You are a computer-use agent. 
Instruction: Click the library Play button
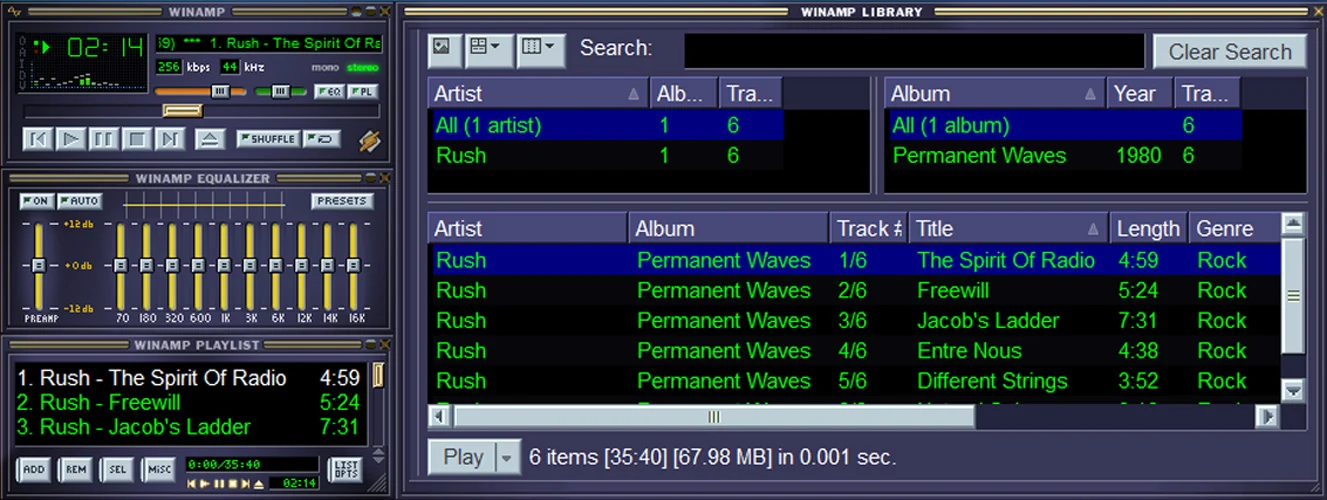click(x=462, y=458)
